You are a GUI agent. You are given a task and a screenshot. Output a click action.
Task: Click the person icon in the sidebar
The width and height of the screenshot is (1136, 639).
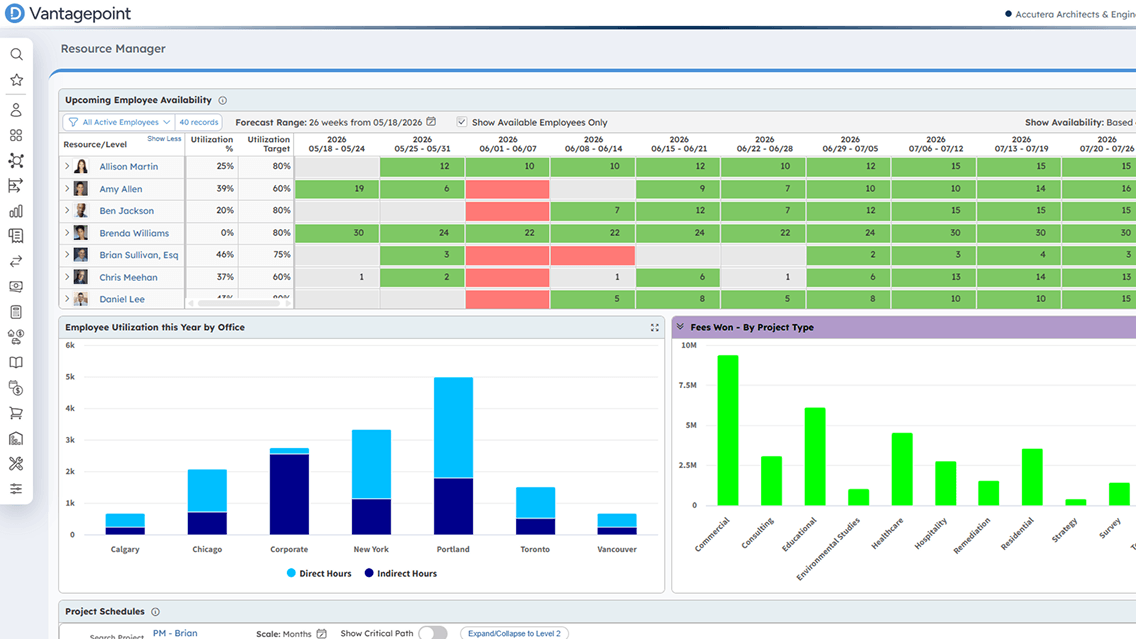[16, 110]
